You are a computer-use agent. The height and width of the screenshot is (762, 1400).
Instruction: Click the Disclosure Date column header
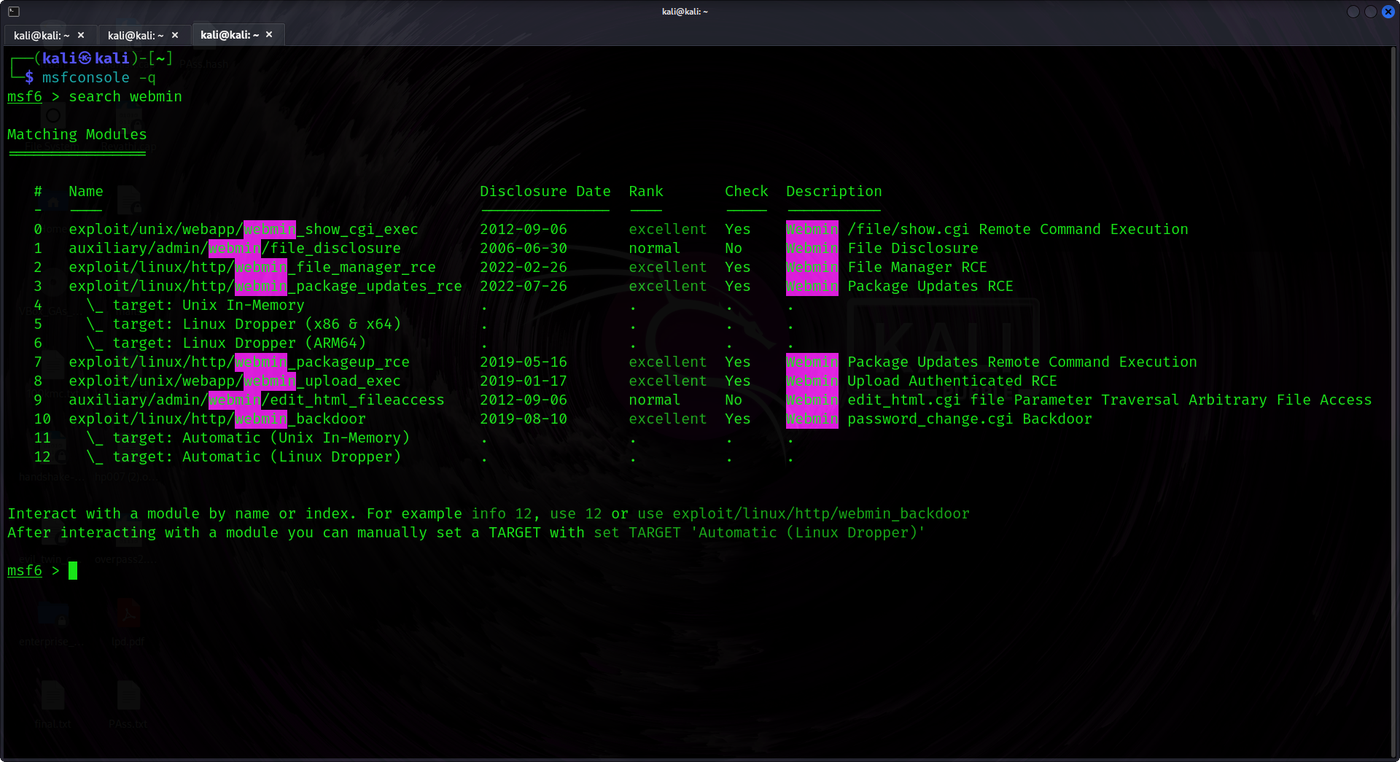point(545,191)
